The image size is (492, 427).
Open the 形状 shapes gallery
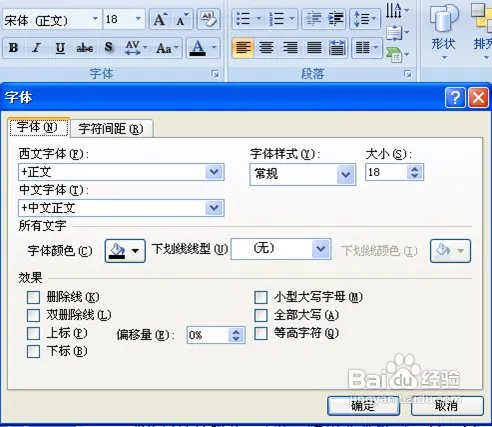444,33
